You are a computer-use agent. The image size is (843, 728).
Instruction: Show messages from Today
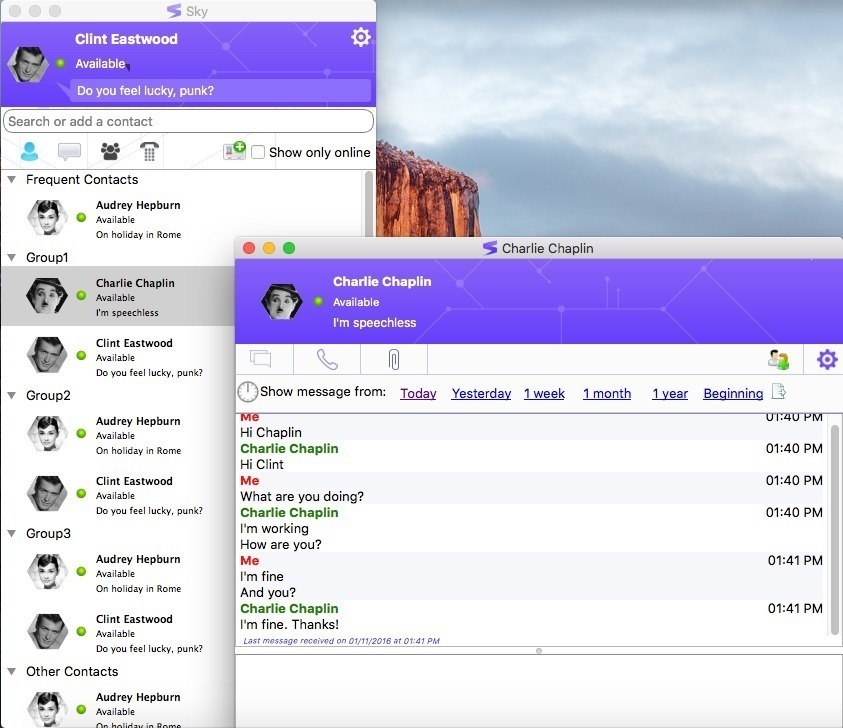[x=418, y=394]
